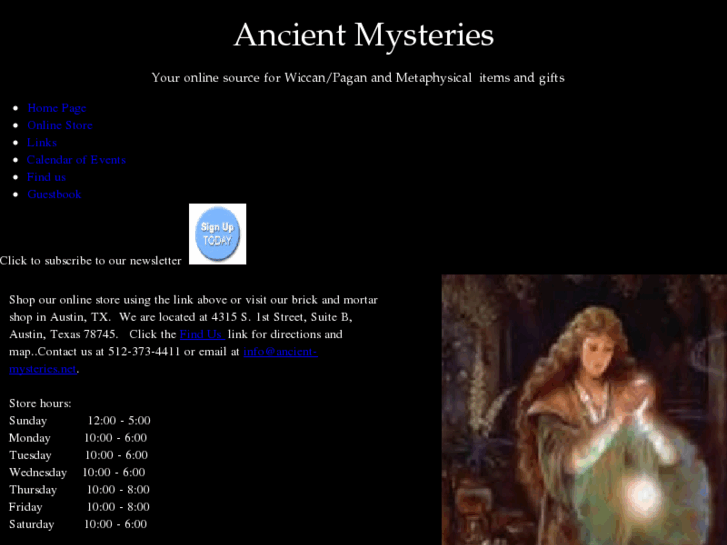The image size is (727, 545).
Task: Click the Wiccan/Pagan and Metaphysical tagline text
Action: 358,77
